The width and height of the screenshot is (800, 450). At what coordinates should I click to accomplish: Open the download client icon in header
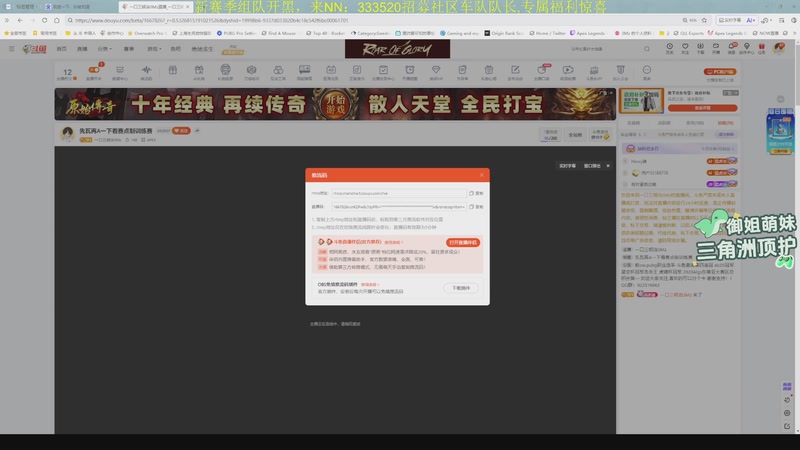click(701, 48)
